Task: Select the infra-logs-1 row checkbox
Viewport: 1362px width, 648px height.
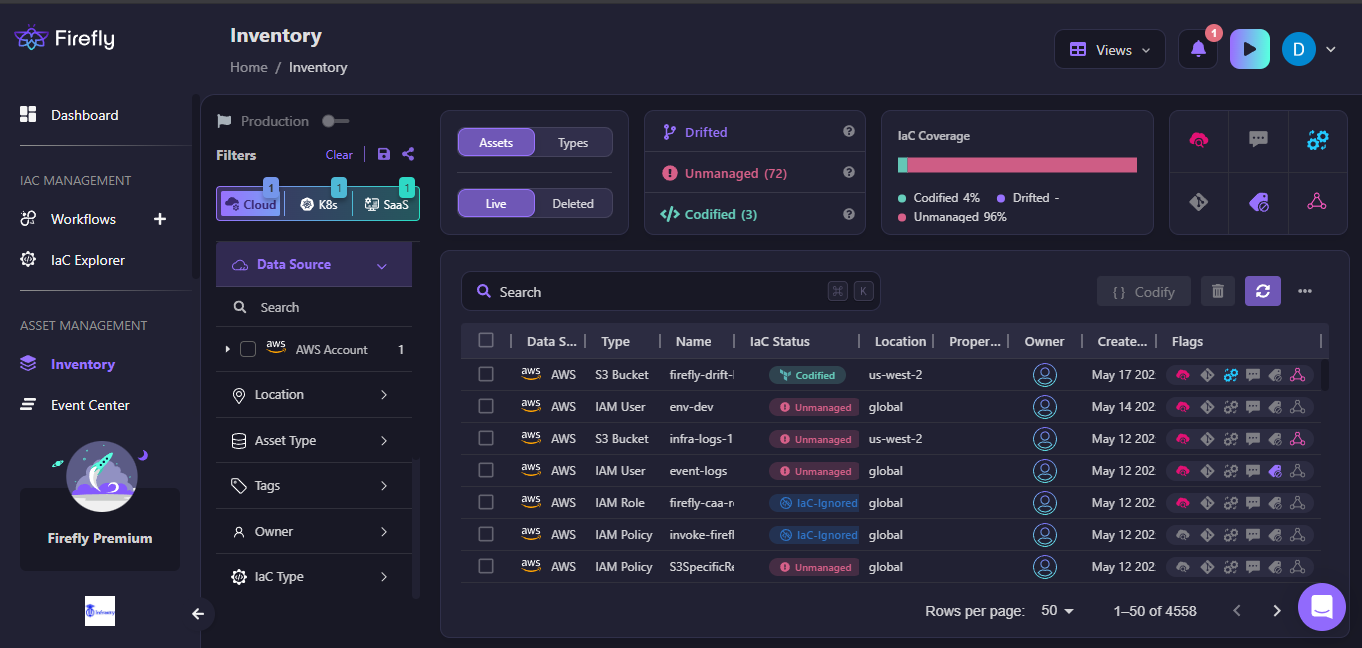Action: [x=486, y=438]
